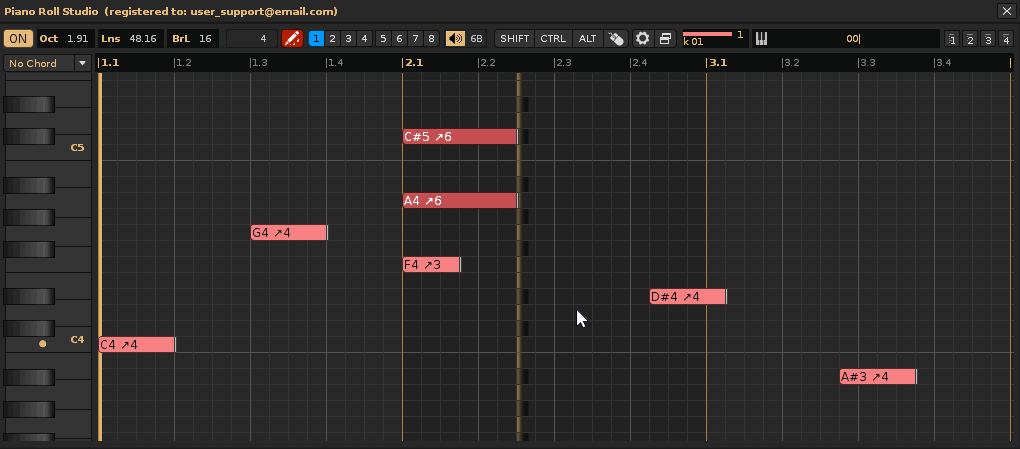Click the 6B button next to speaker

[x=477, y=39]
